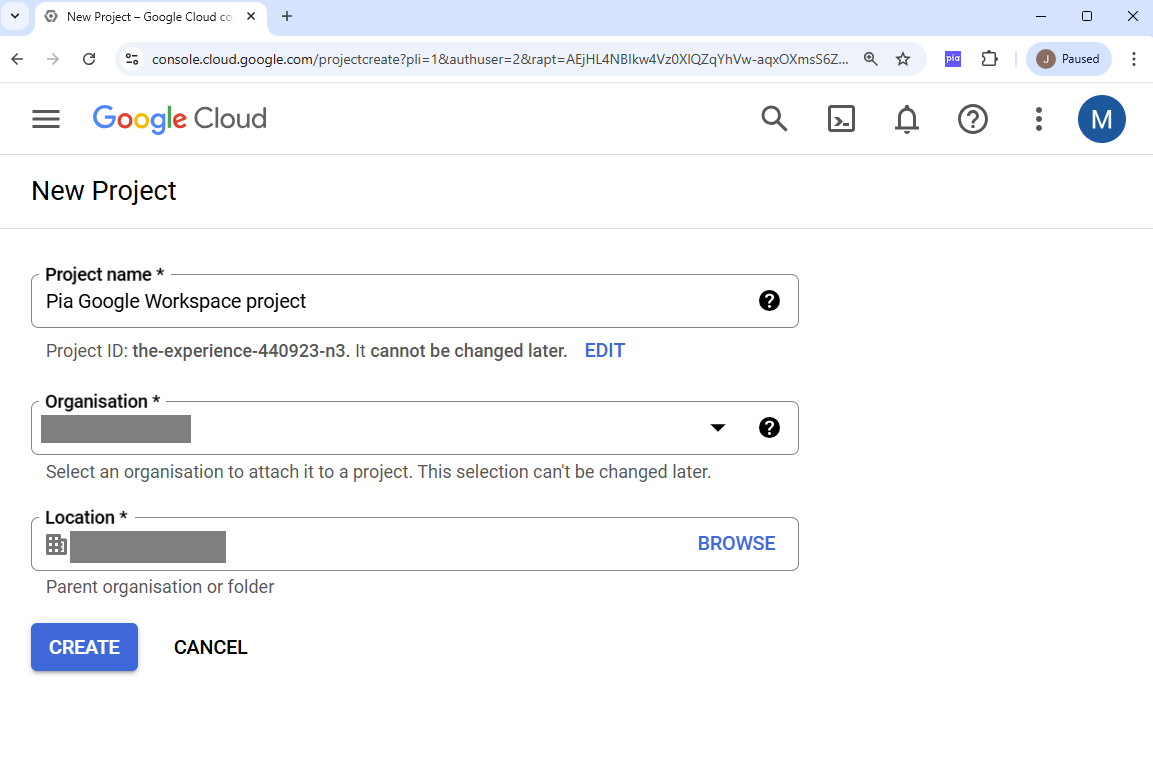Open the M account avatar
1153x773 pixels.
(x=1101, y=118)
